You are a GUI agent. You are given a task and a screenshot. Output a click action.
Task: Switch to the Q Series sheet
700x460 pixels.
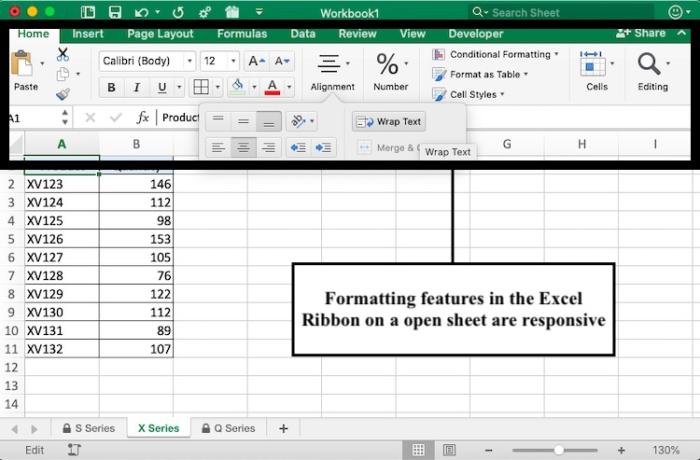[228, 428]
